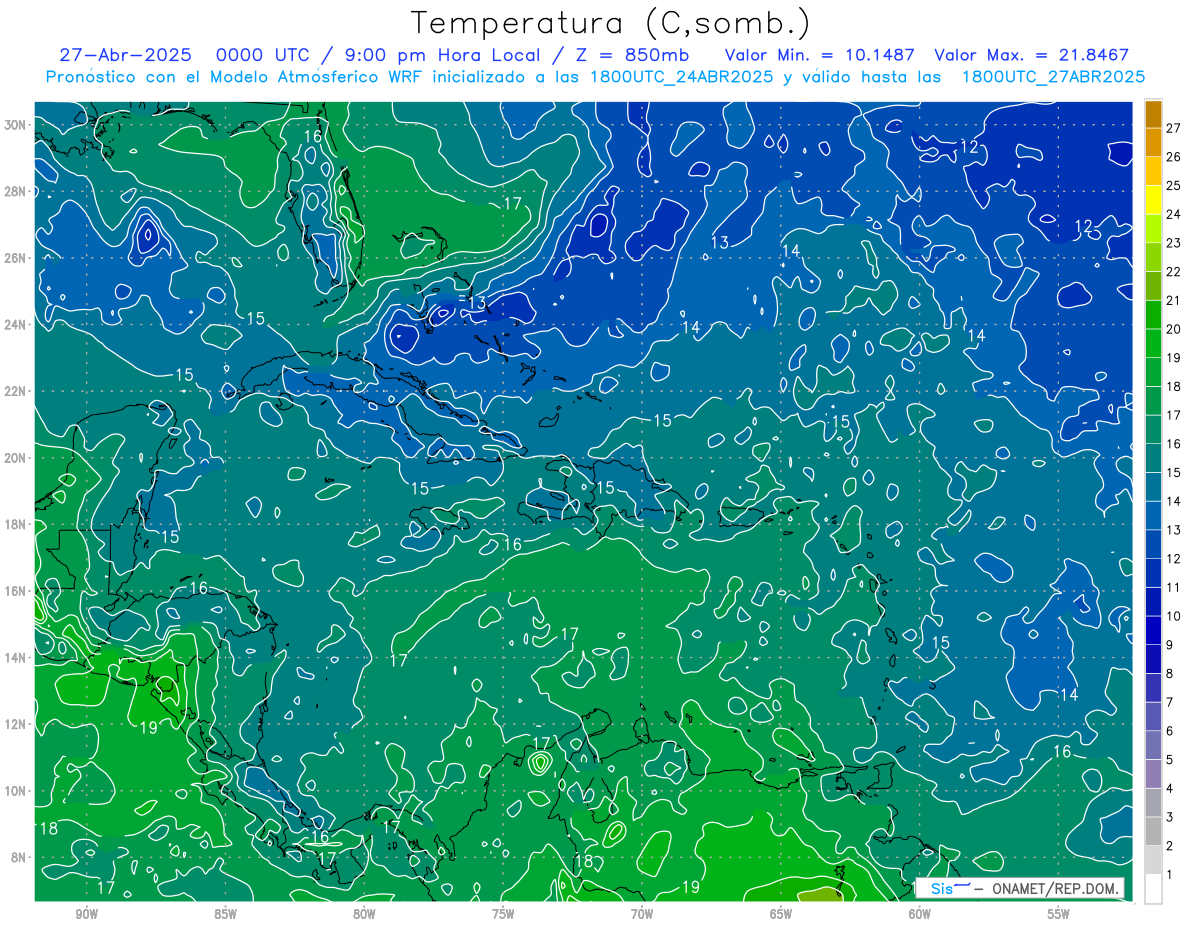Click the "75W" longitude axis label
Viewport: 1200px width, 927px height.
pos(503,914)
